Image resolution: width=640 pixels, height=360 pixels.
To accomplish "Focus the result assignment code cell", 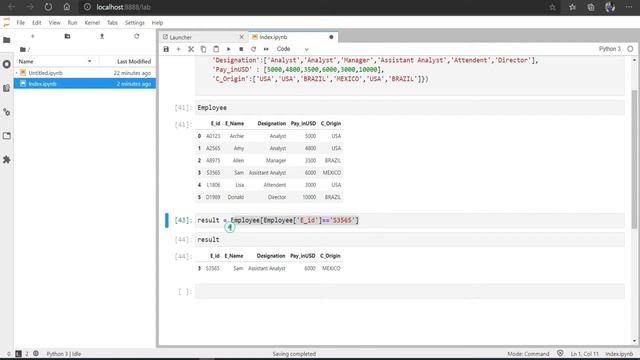I will point(410,220).
